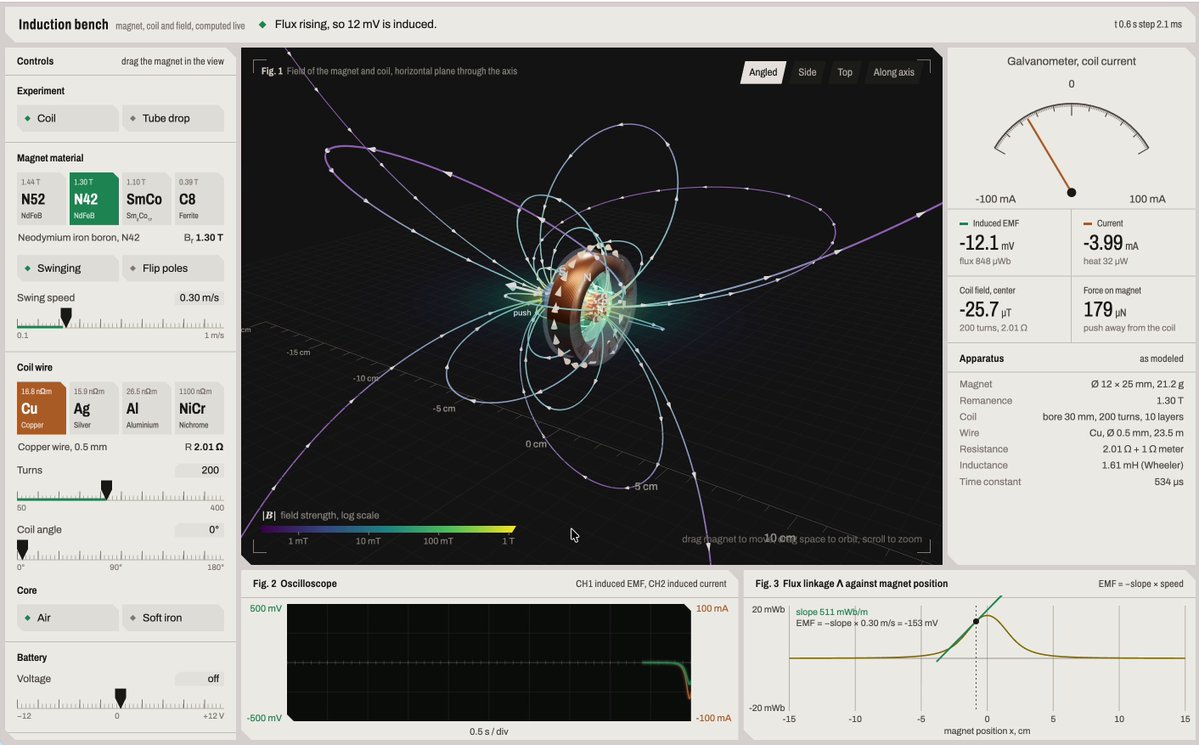This screenshot has height=745, width=1199.
Task: Select the Air core option
Action: [x=67, y=618]
